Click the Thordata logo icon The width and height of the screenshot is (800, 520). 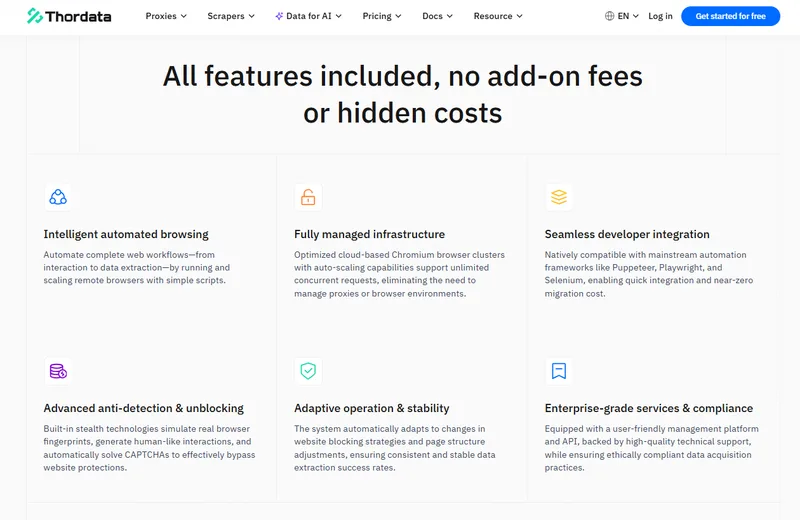click(x=35, y=16)
